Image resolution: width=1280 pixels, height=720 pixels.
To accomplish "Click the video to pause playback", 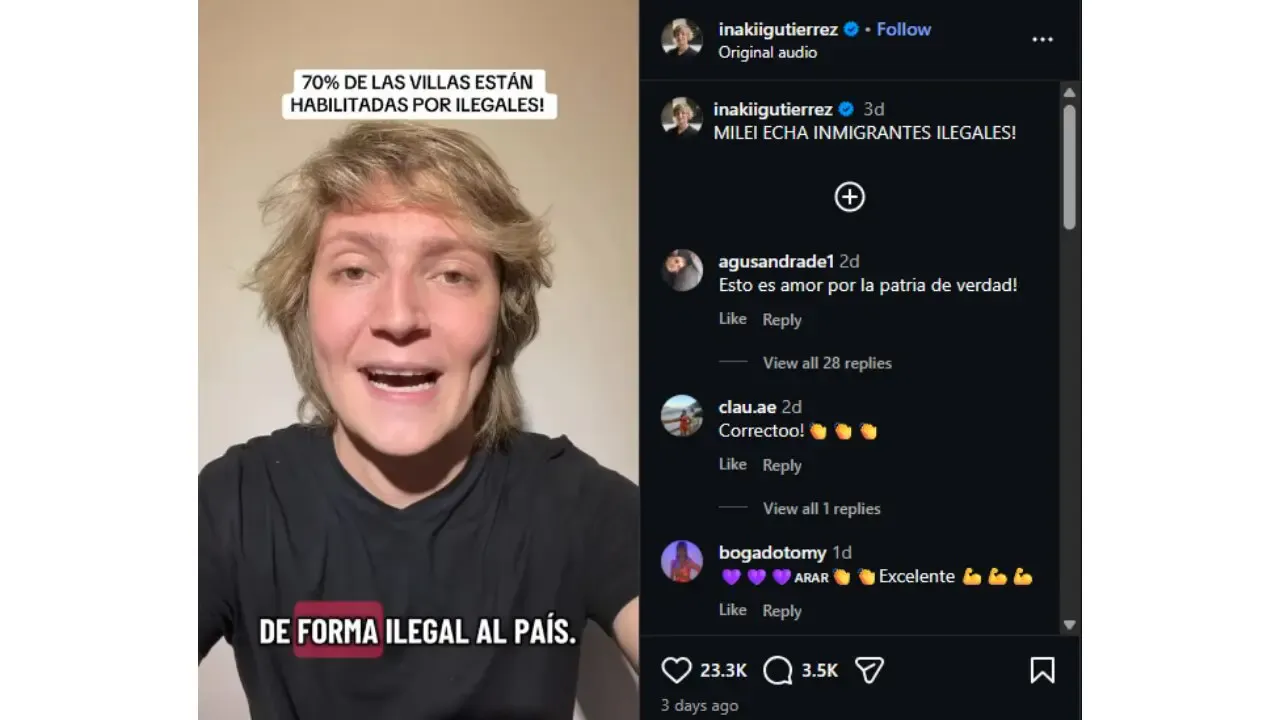I will tap(419, 360).
